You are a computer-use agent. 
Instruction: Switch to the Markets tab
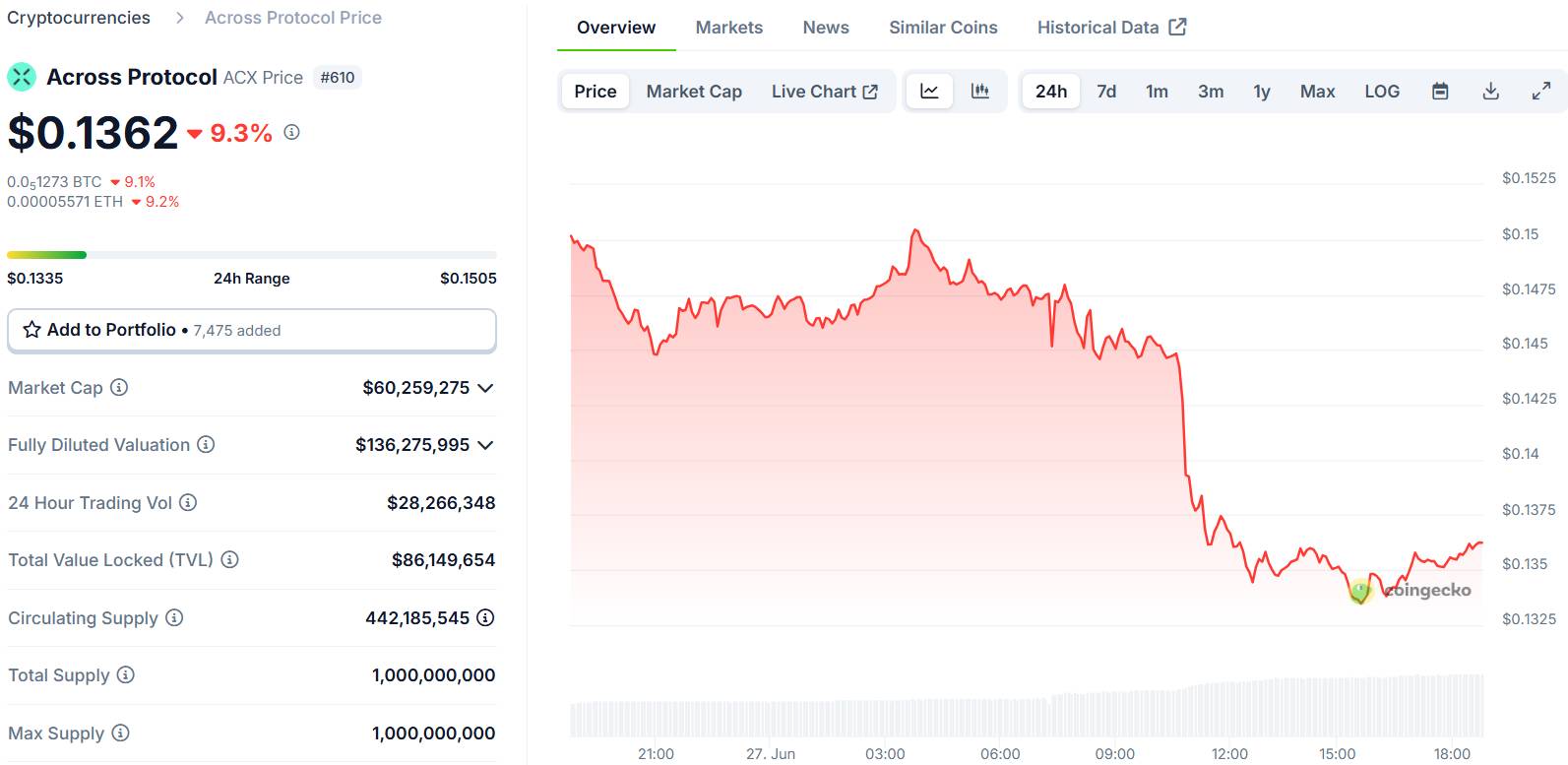point(729,28)
